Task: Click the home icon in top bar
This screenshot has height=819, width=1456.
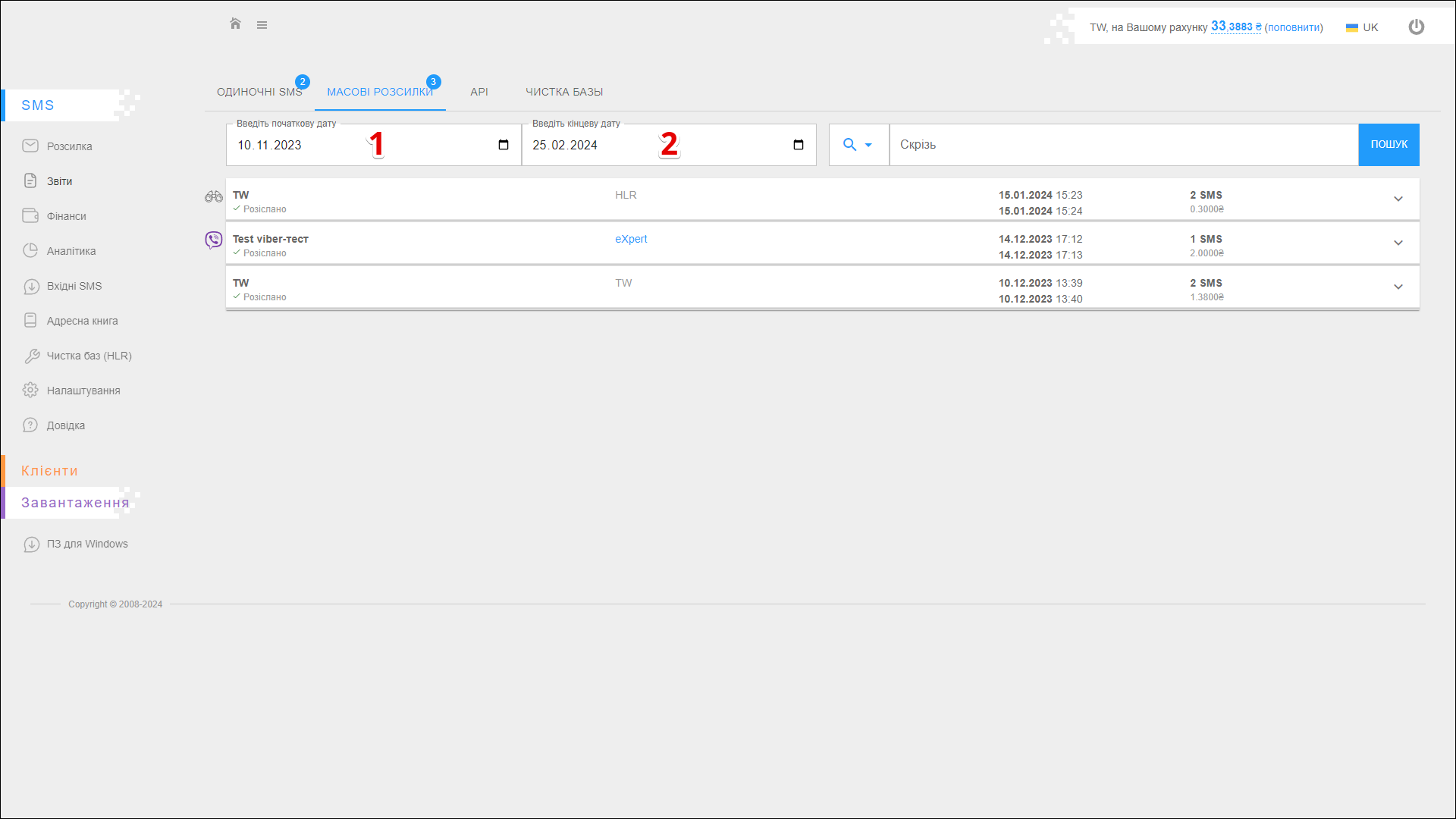Action: (235, 24)
